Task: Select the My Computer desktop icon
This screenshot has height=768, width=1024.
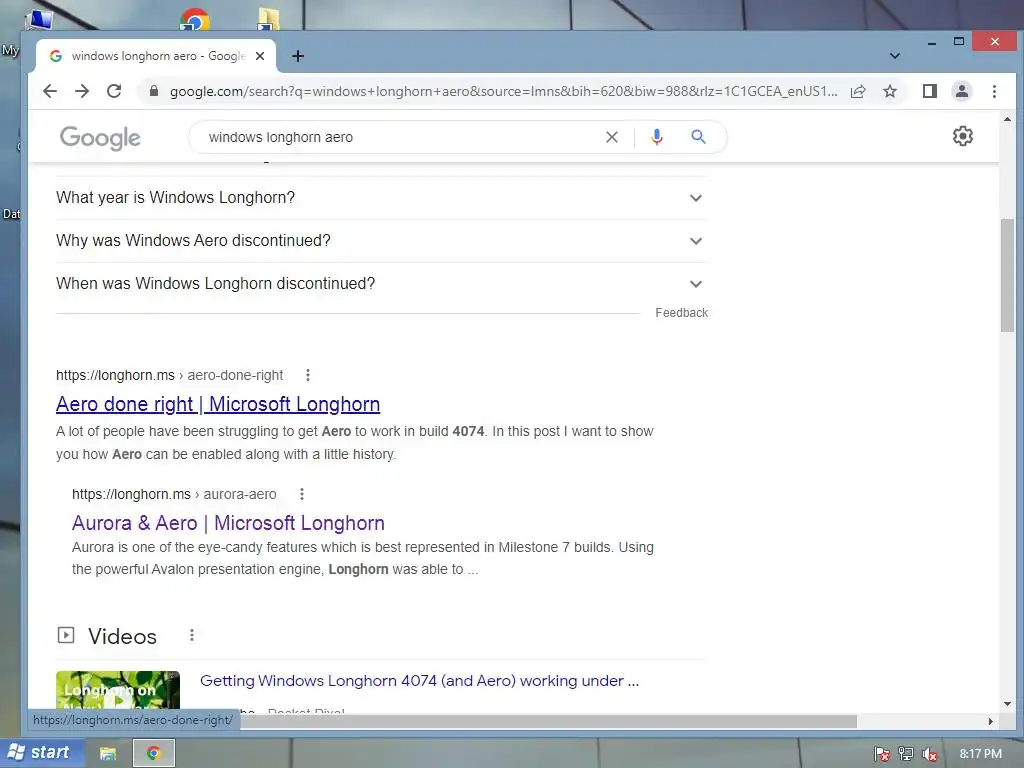Action: [x=39, y=20]
